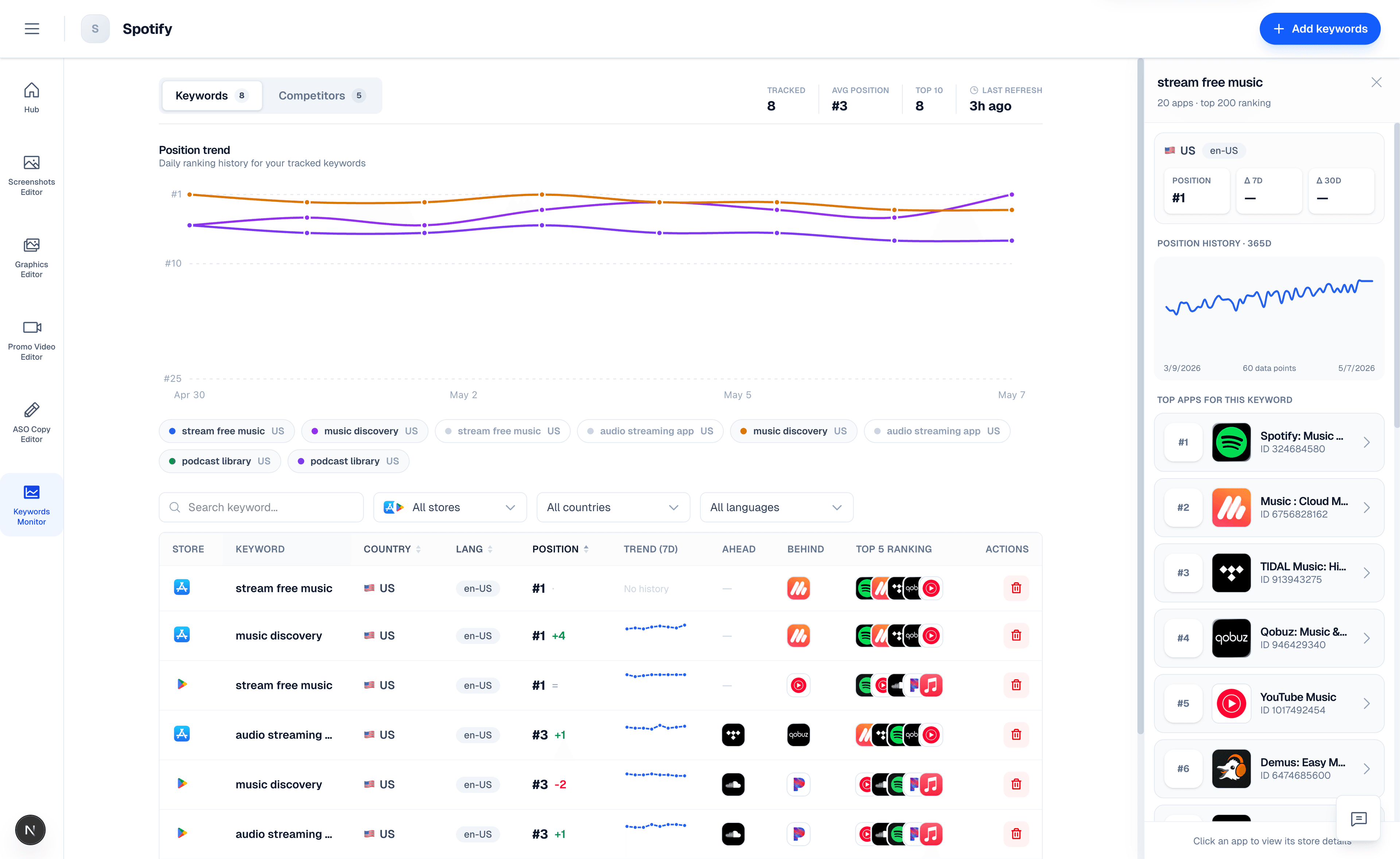Toggle the orange-dot music discovery US chip

(793, 431)
